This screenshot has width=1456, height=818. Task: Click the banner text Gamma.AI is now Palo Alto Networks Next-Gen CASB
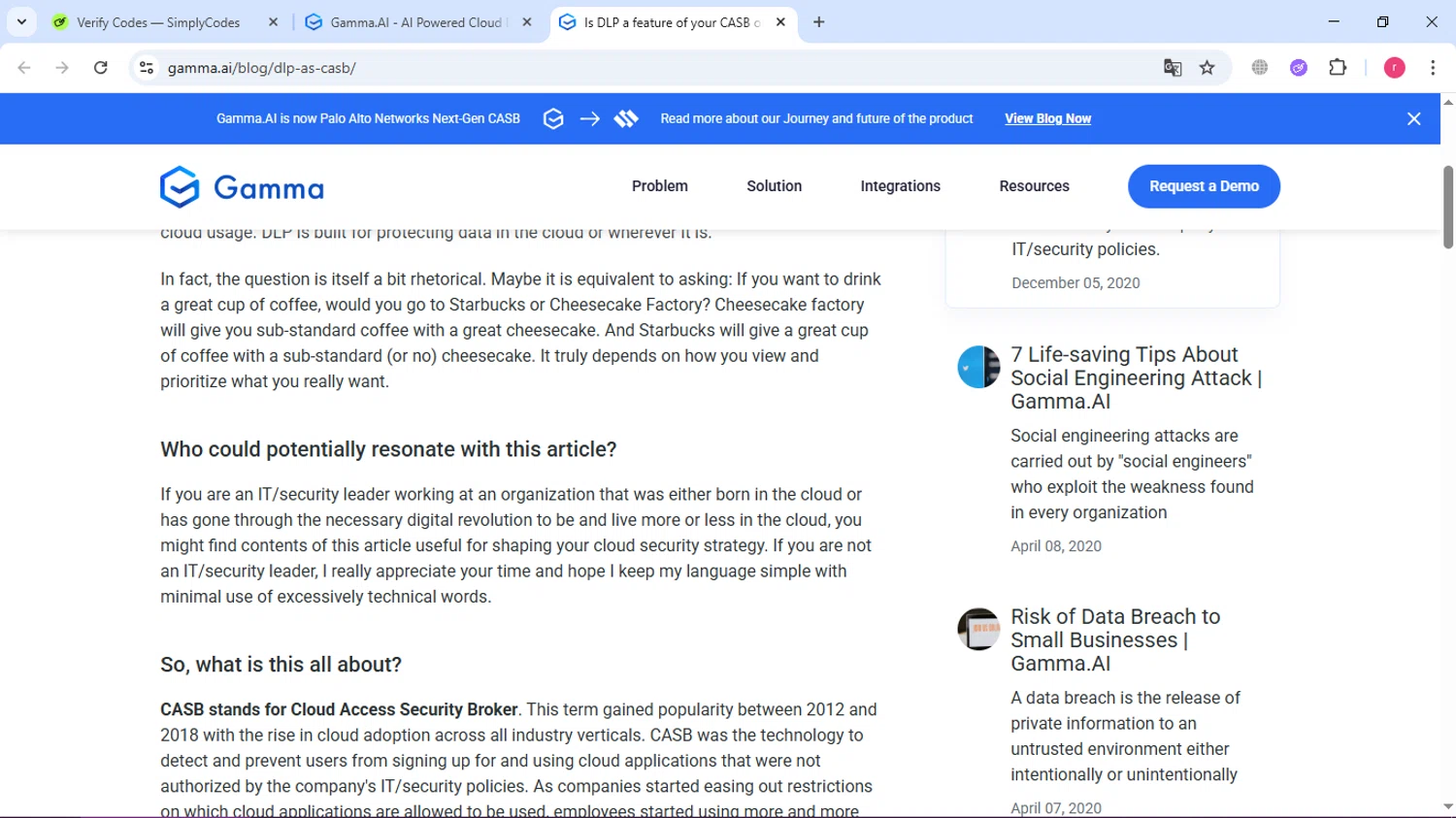[x=368, y=118]
